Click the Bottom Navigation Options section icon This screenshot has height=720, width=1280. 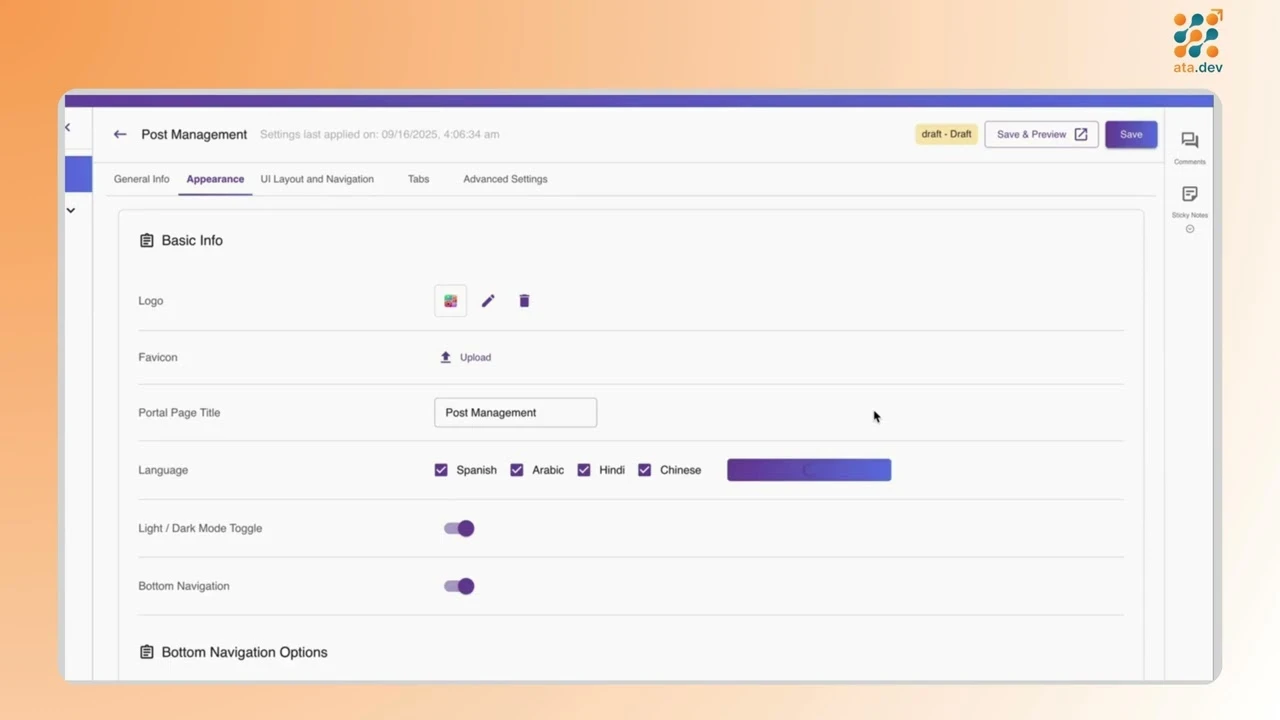click(x=147, y=652)
